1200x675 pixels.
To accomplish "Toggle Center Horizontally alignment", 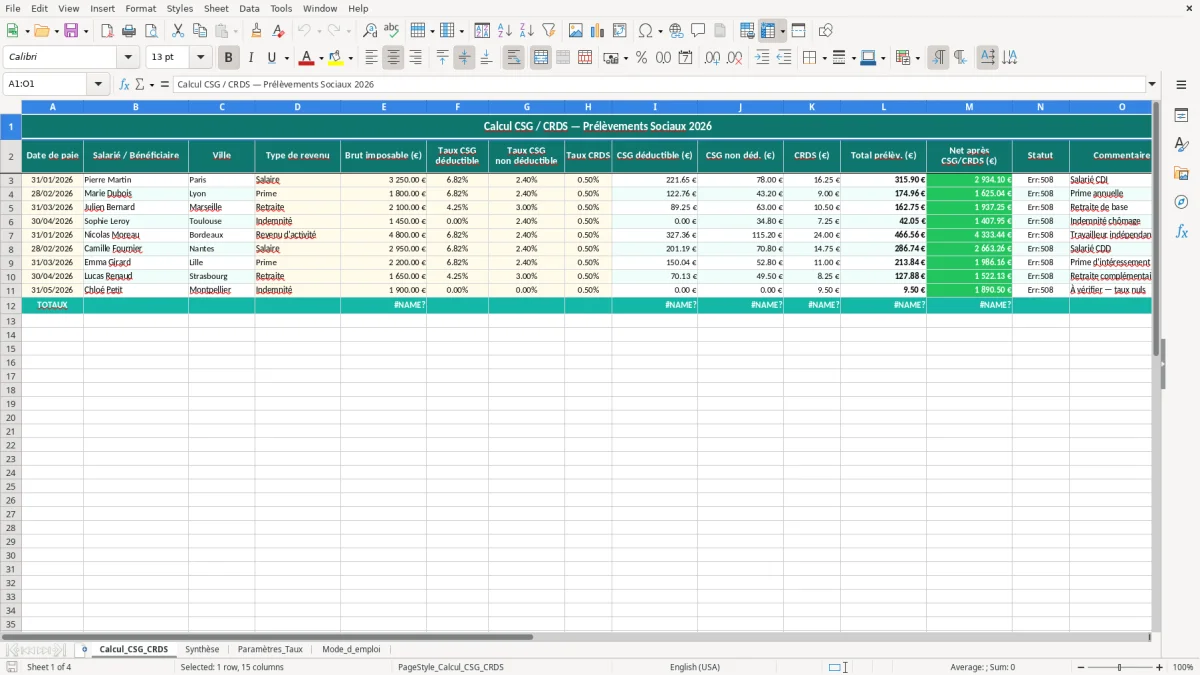I will pos(393,58).
